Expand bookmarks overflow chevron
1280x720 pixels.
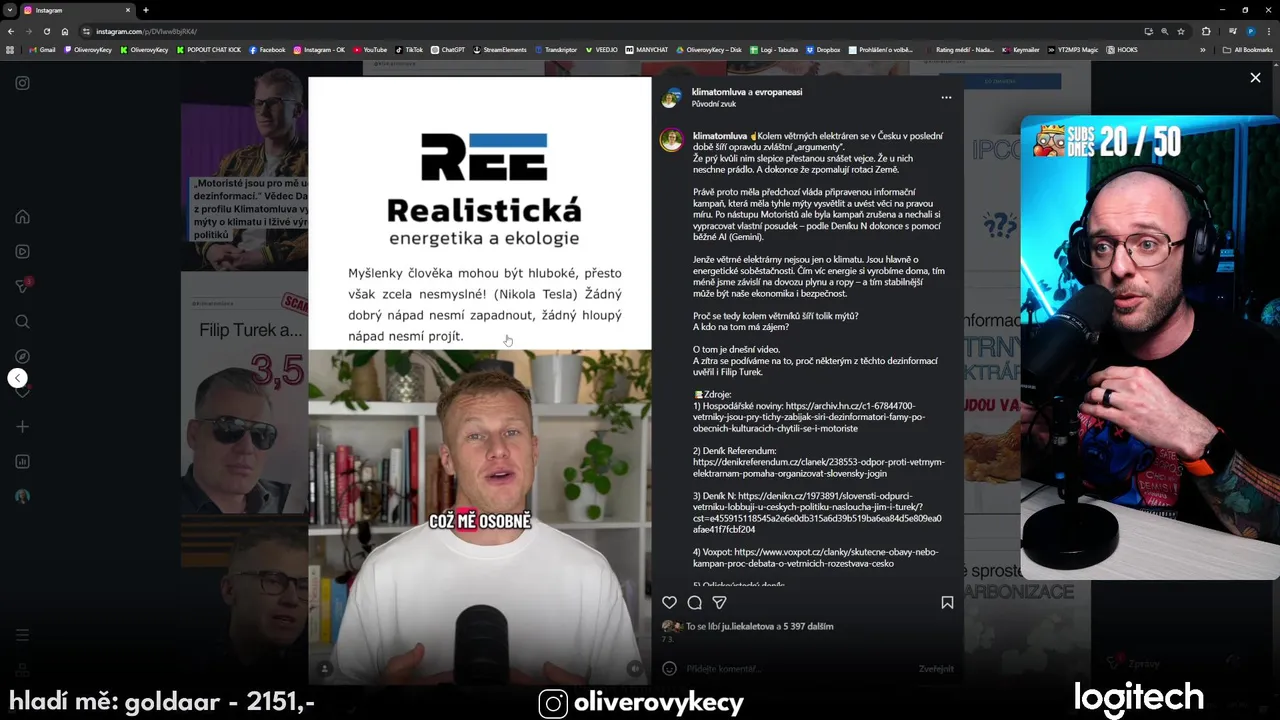pos(1203,49)
